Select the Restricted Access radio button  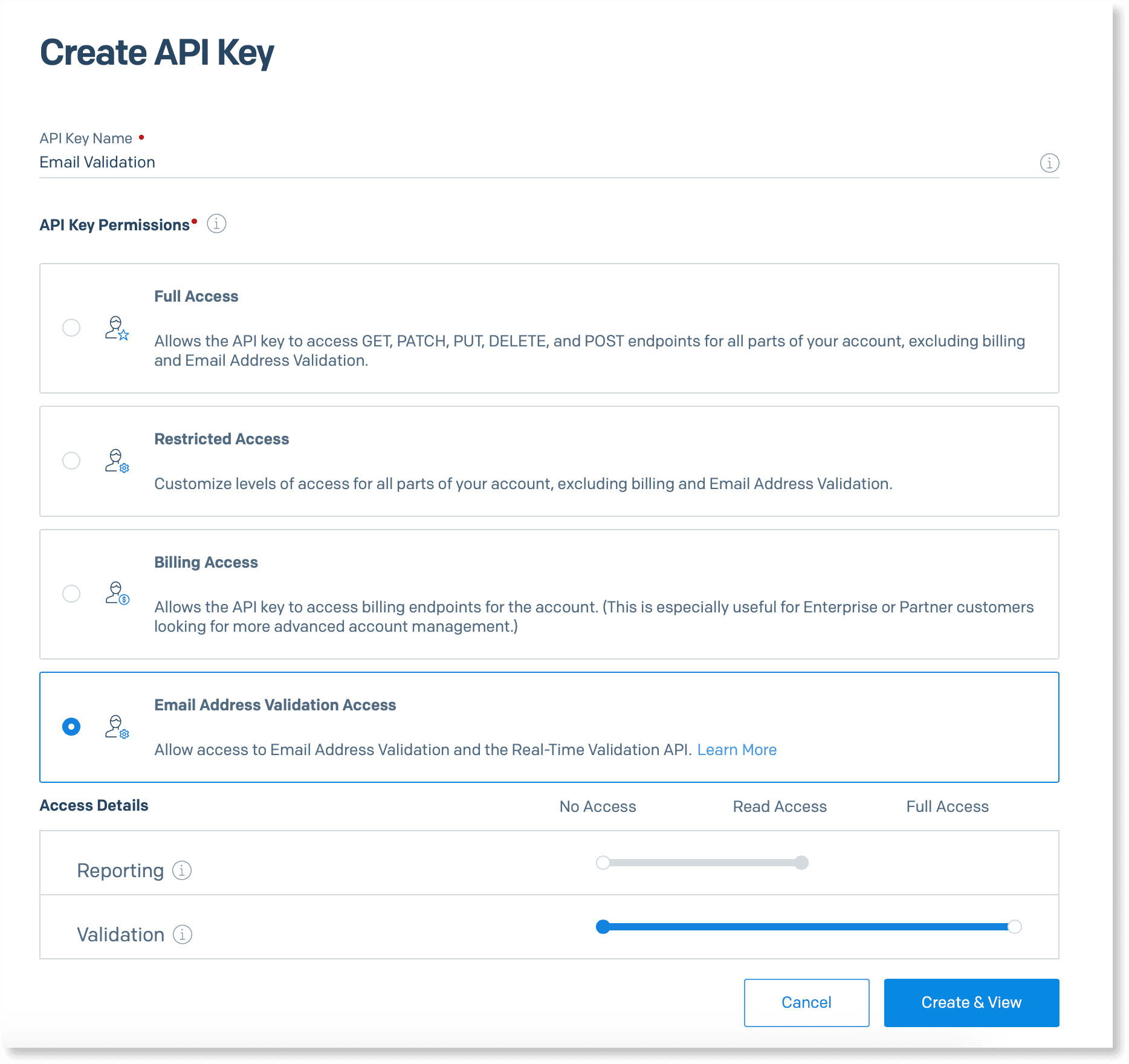point(71,461)
